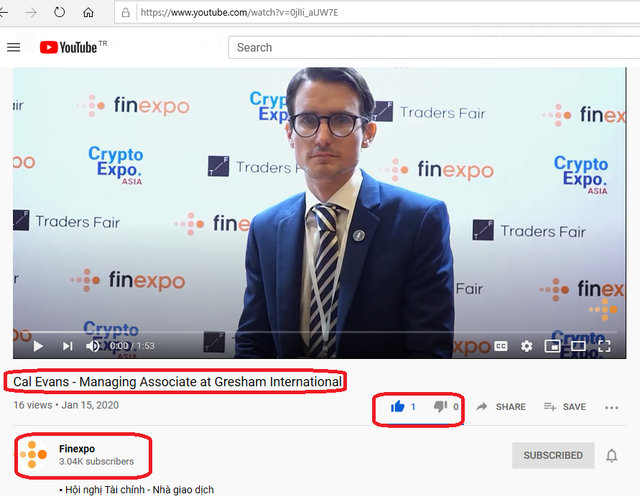Share the video with SHARE button

coord(501,407)
